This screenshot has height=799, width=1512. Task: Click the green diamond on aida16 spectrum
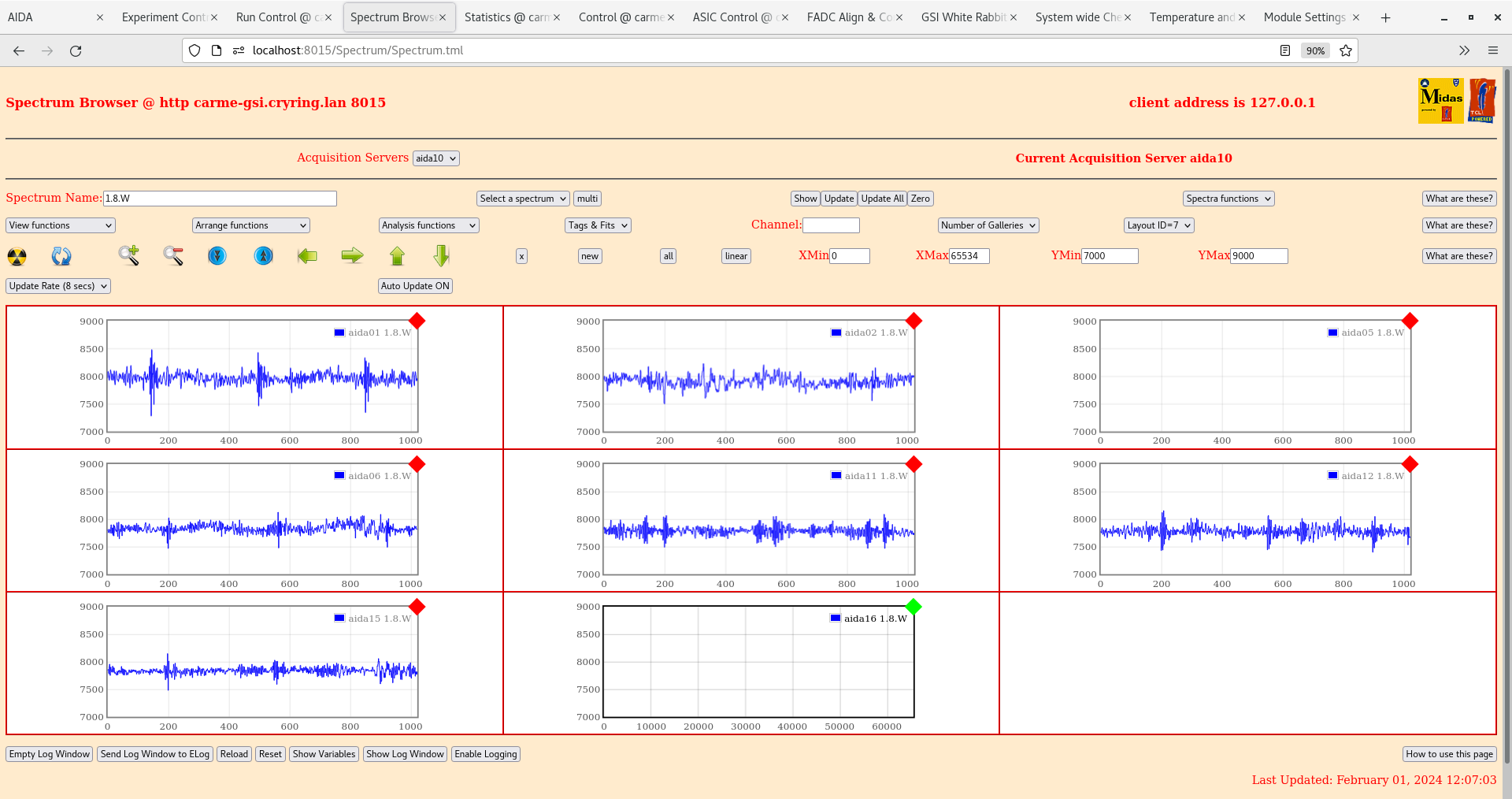913,607
